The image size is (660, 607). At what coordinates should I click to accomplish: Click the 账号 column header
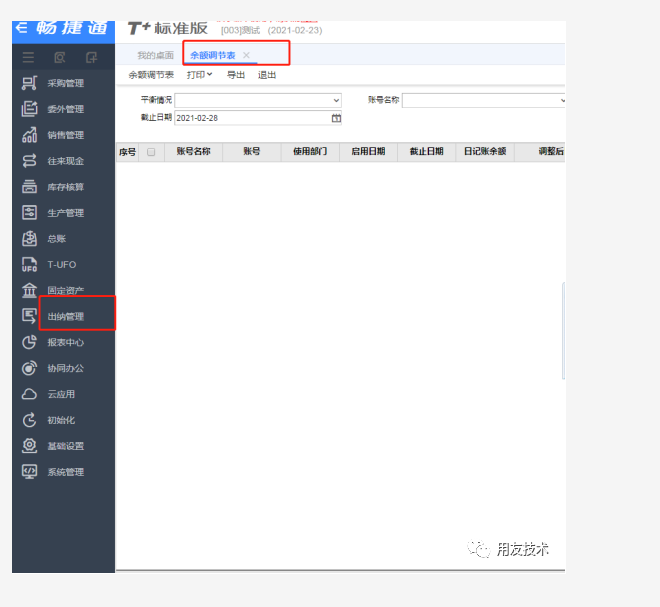click(x=252, y=152)
